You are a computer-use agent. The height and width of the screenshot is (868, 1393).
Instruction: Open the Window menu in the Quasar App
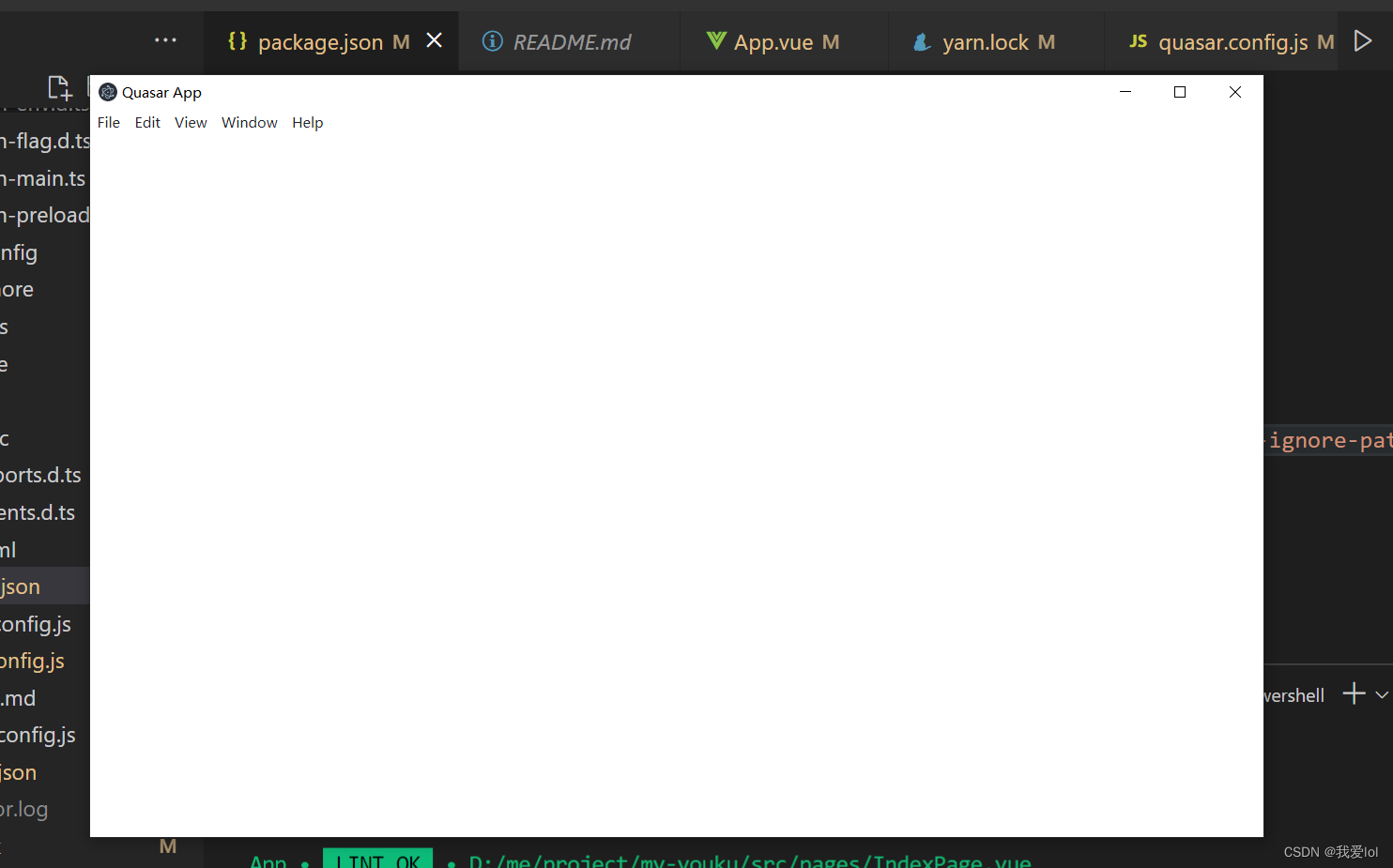(249, 122)
